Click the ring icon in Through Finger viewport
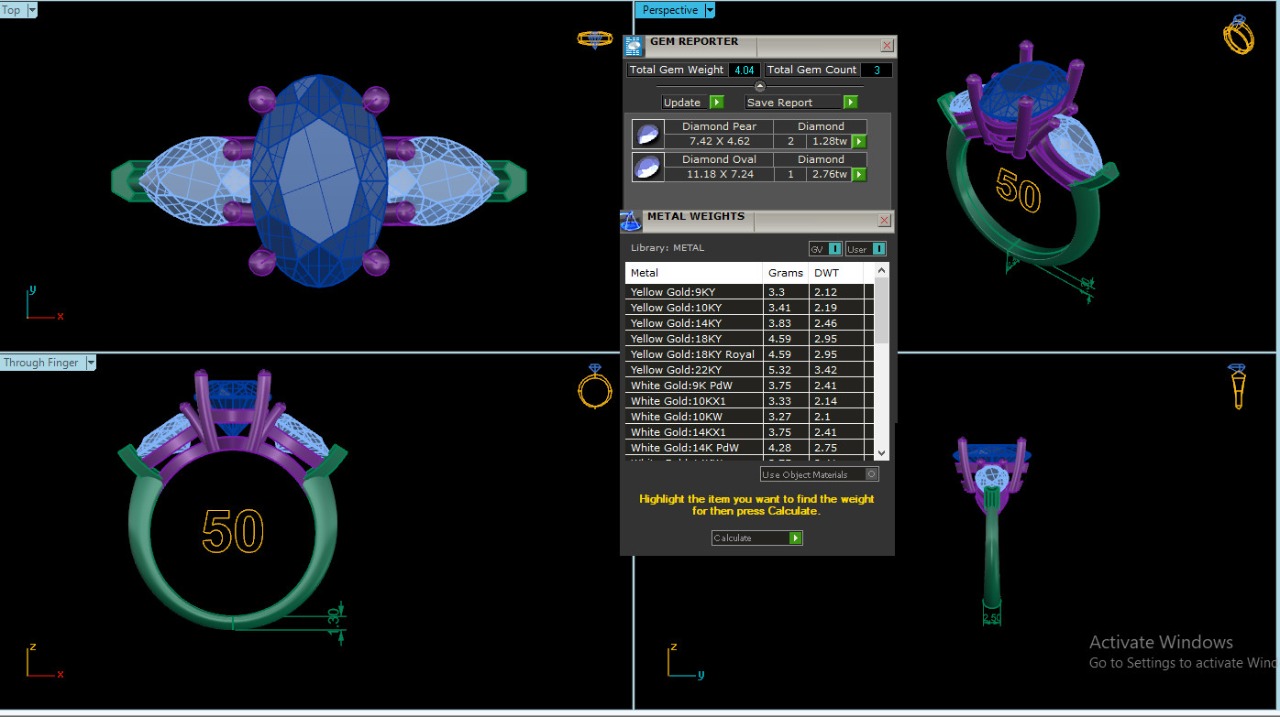 coord(594,388)
